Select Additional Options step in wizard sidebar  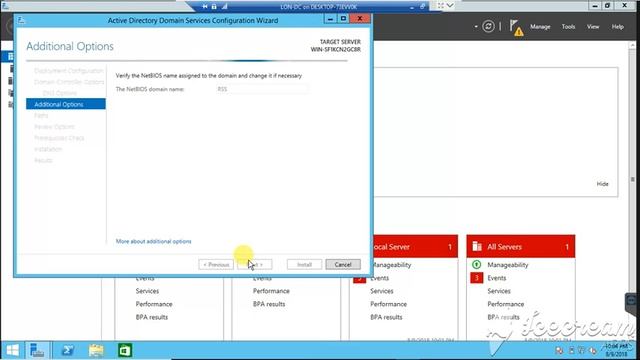tap(66, 104)
